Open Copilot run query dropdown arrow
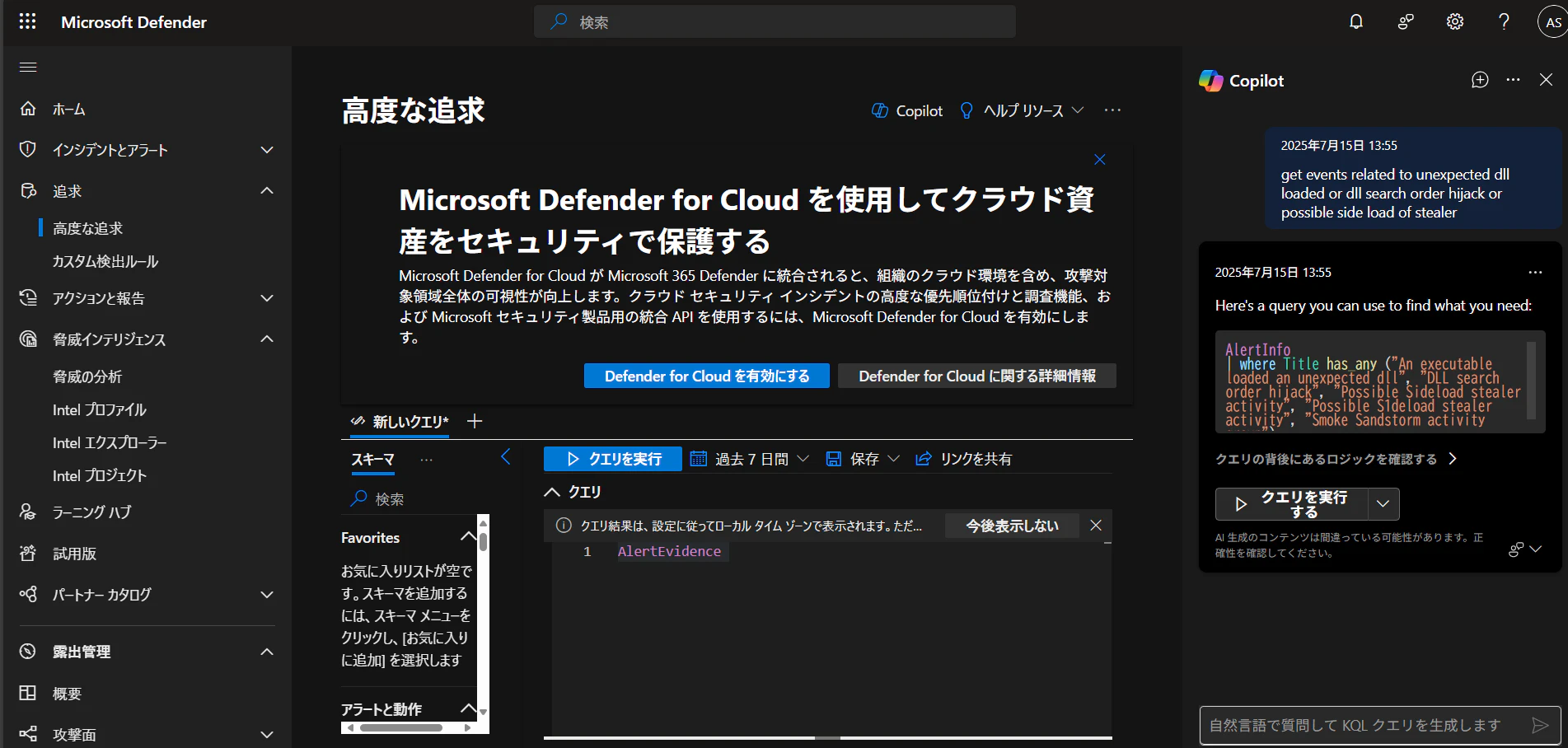The image size is (1568, 748). click(x=1383, y=503)
